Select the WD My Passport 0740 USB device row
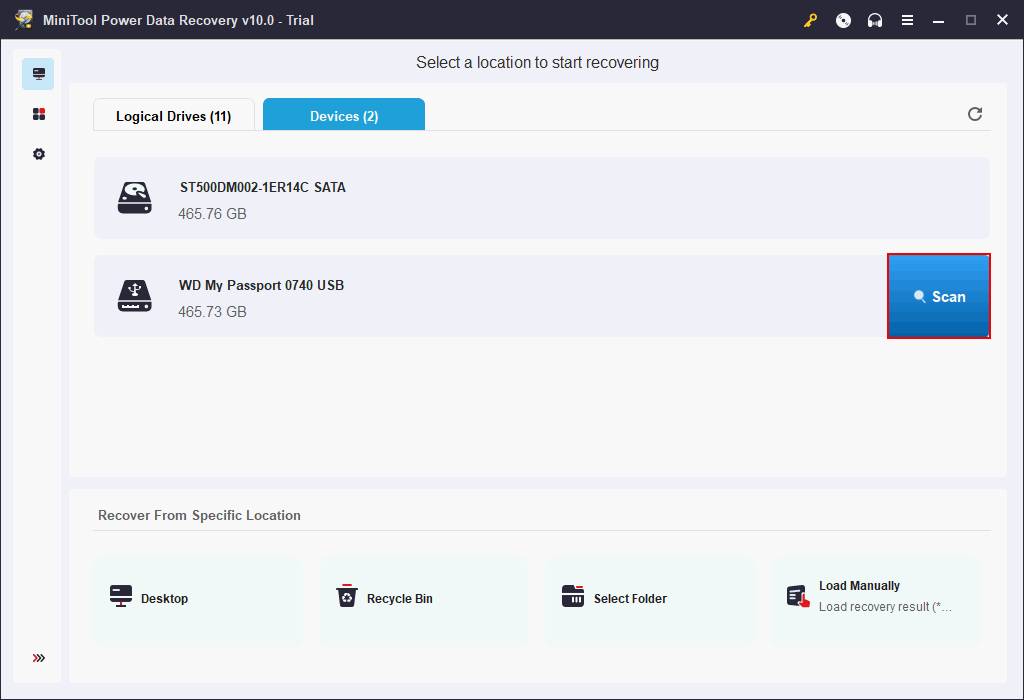The image size is (1024, 700). click(450, 296)
